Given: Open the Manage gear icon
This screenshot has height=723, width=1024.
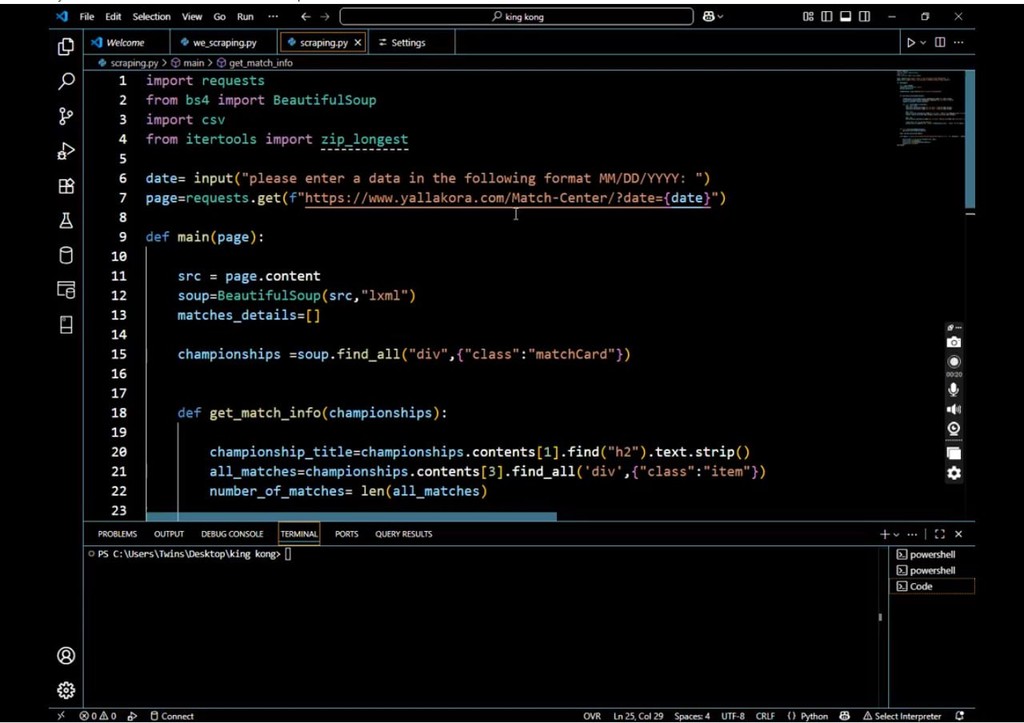Looking at the screenshot, I should click(x=66, y=690).
